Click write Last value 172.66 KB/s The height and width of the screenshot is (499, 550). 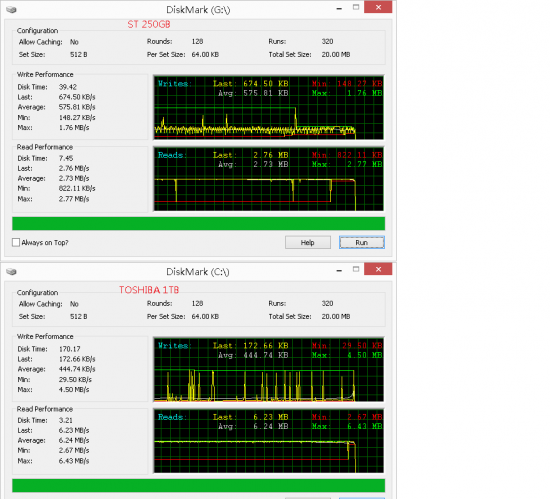click(x=77, y=359)
